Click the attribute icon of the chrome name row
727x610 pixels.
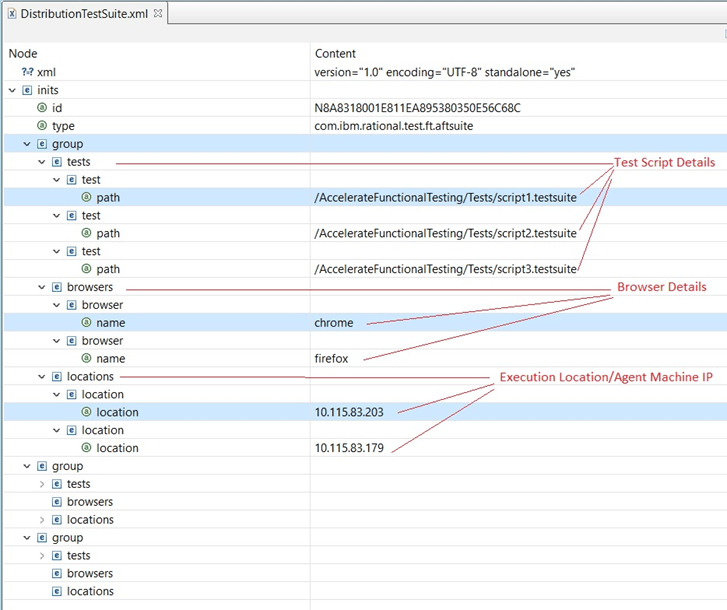86,322
